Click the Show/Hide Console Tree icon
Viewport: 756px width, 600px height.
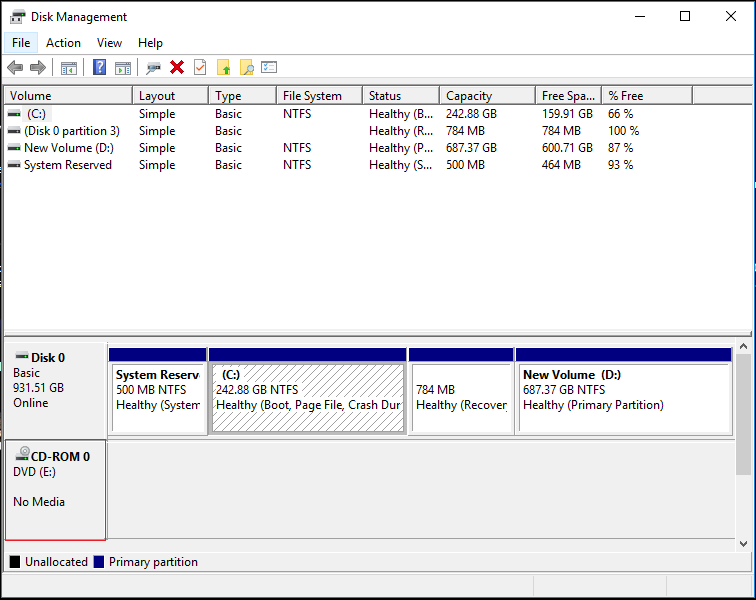[69, 68]
